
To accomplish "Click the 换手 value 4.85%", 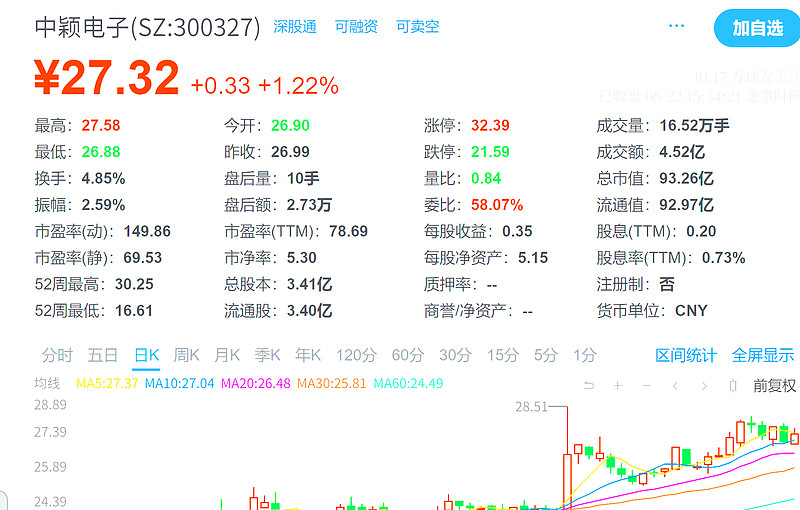I will click(104, 178).
